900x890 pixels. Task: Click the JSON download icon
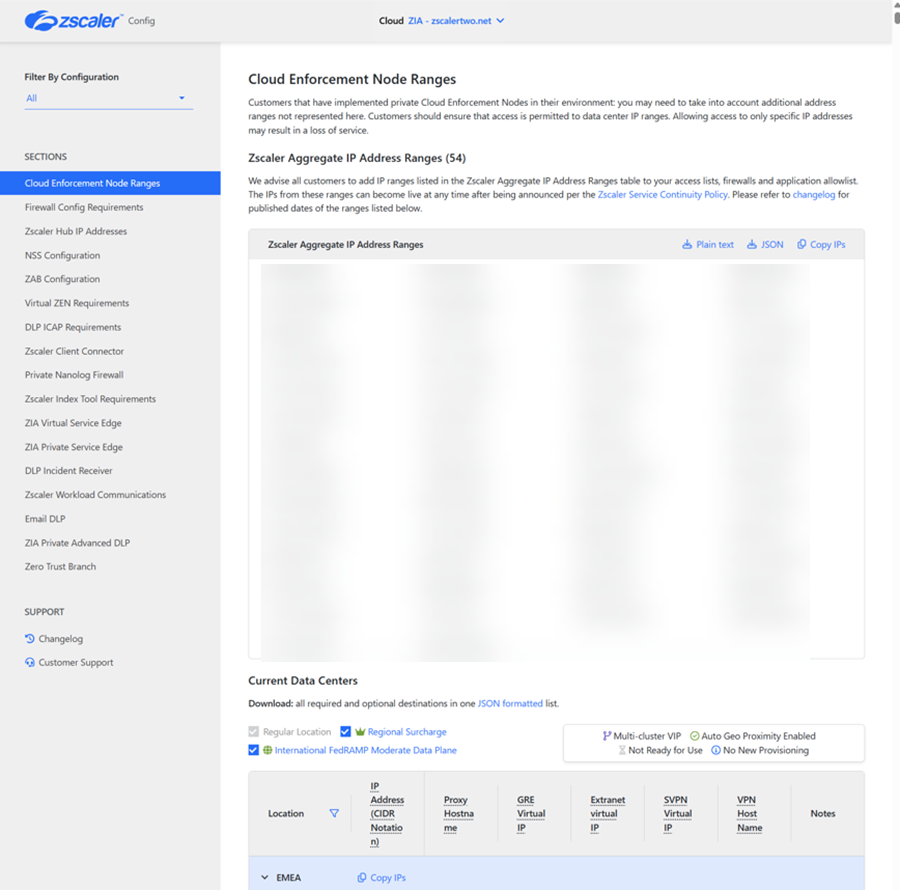tap(751, 244)
